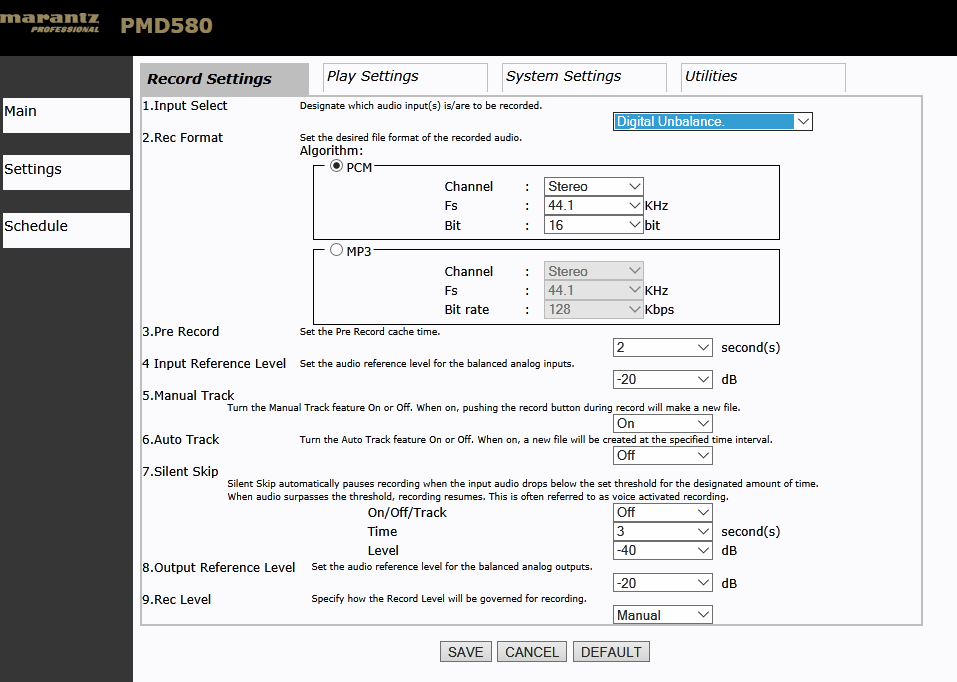
Task: Open the PCM Channel Stereo dropdown
Action: tap(593, 186)
